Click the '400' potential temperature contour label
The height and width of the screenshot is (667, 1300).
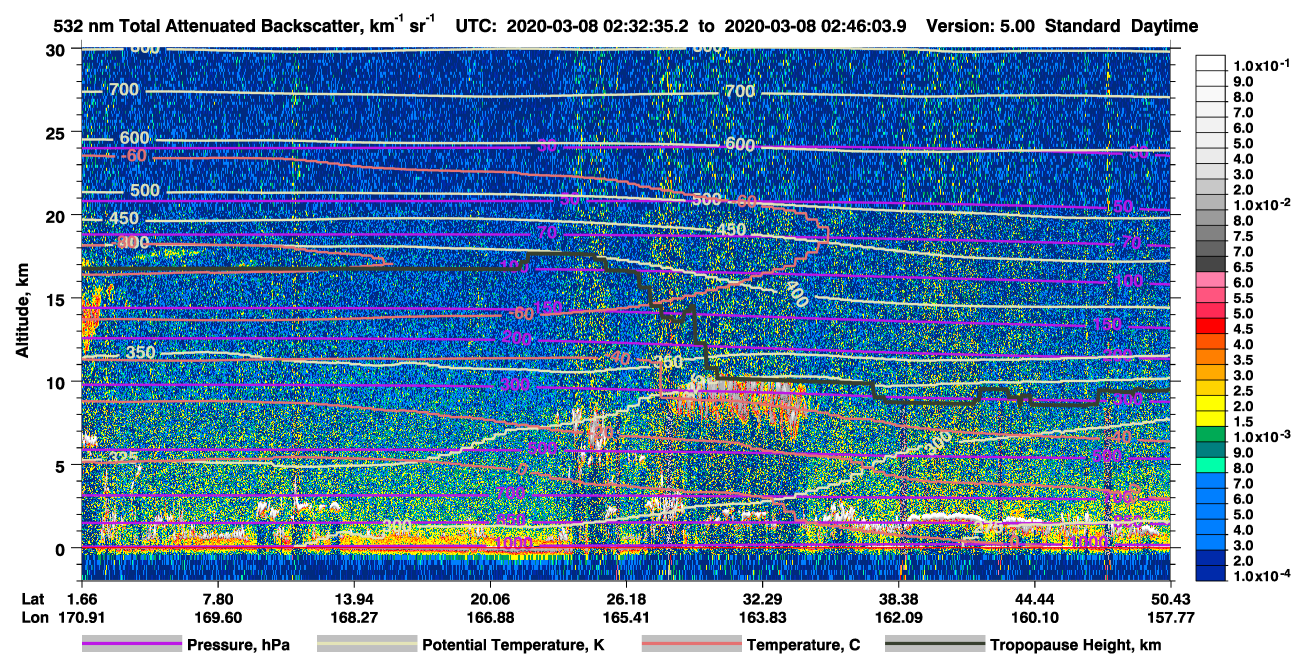click(x=796, y=295)
